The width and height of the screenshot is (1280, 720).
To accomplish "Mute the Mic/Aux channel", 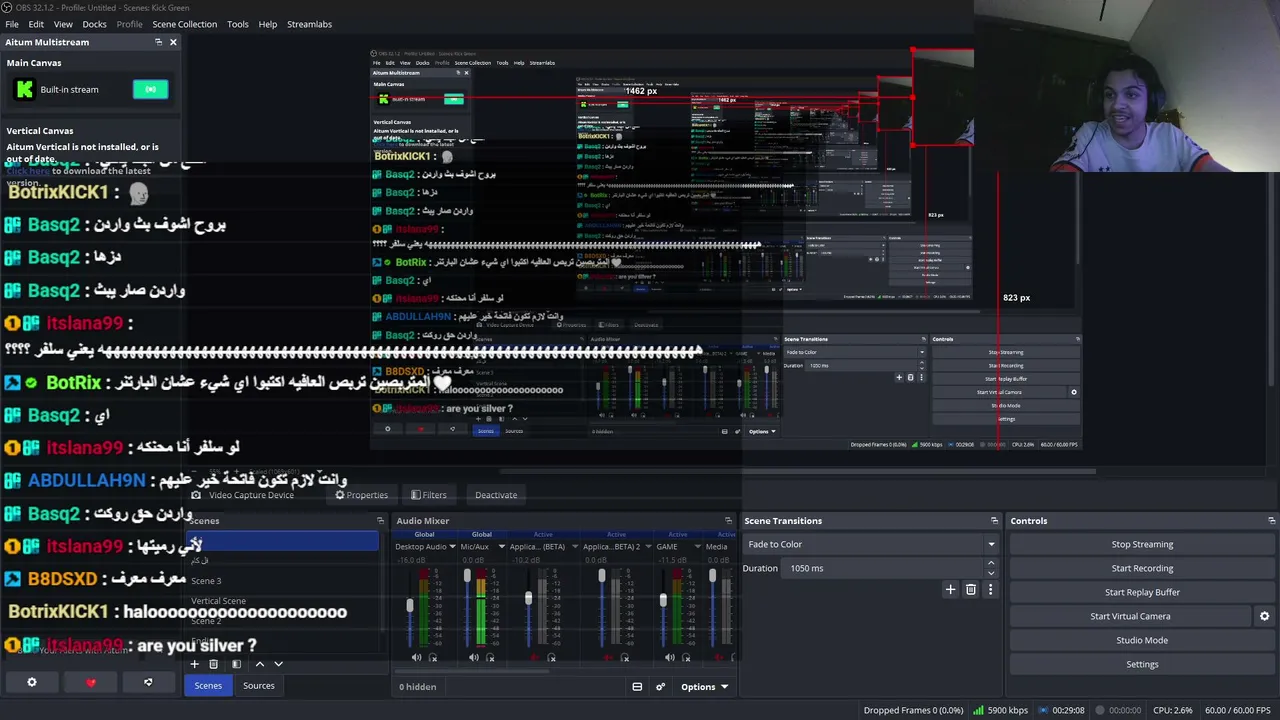I will click(x=473, y=658).
